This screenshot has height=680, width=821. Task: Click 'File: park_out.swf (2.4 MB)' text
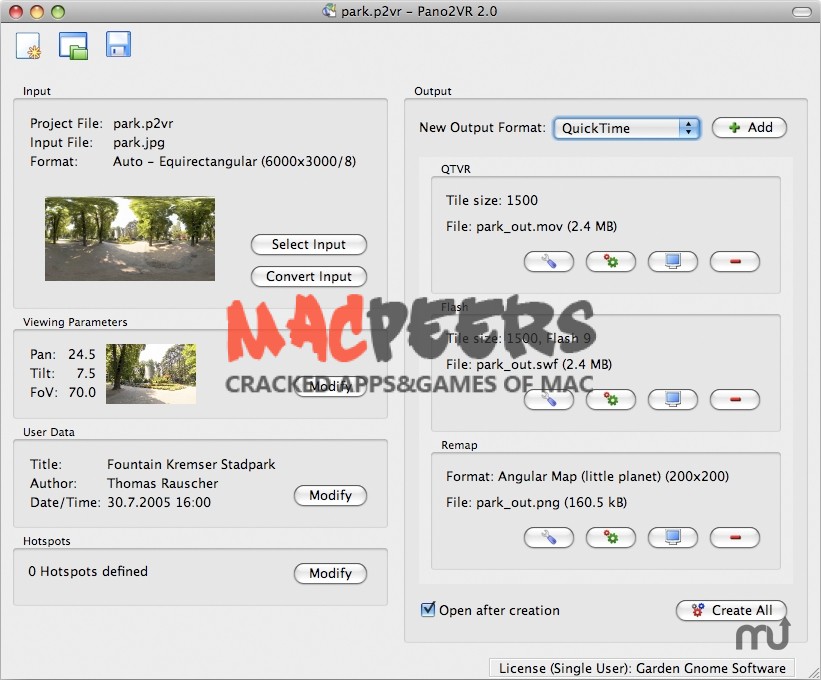coord(529,364)
